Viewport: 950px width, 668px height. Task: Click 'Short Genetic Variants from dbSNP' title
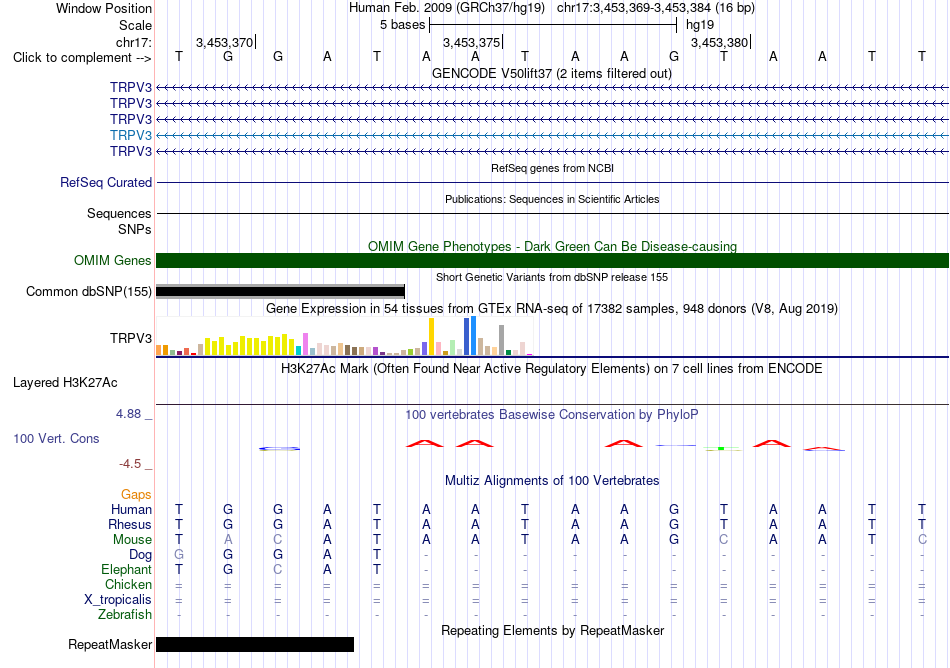(x=552, y=277)
